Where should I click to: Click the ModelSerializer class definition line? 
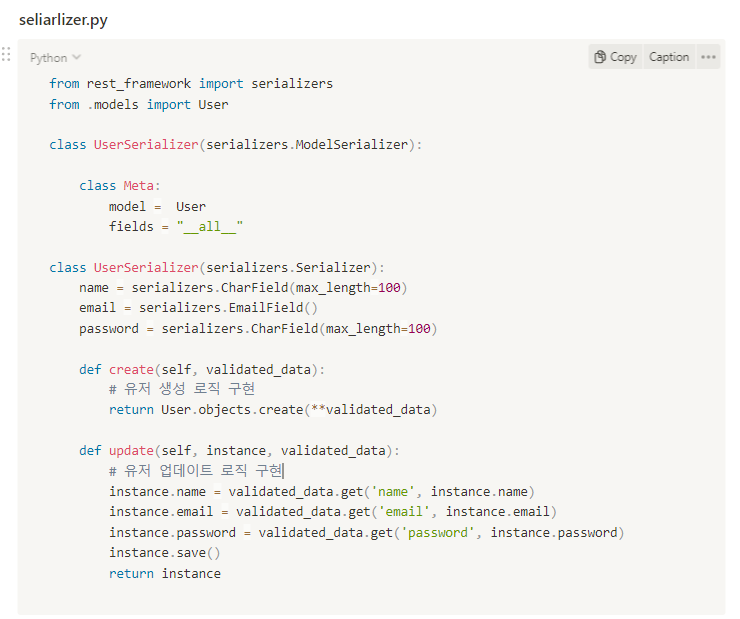point(235,145)
